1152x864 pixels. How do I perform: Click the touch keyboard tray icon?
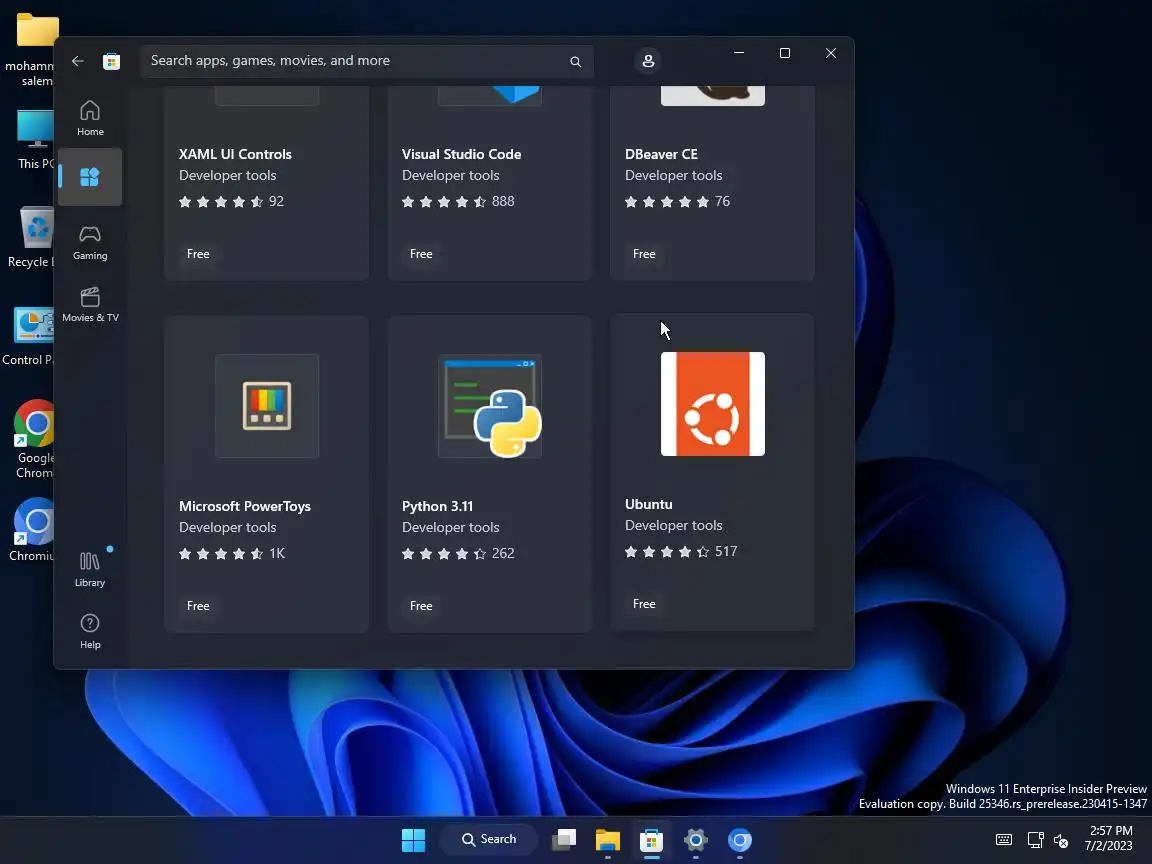click(x=1004, y=840)
